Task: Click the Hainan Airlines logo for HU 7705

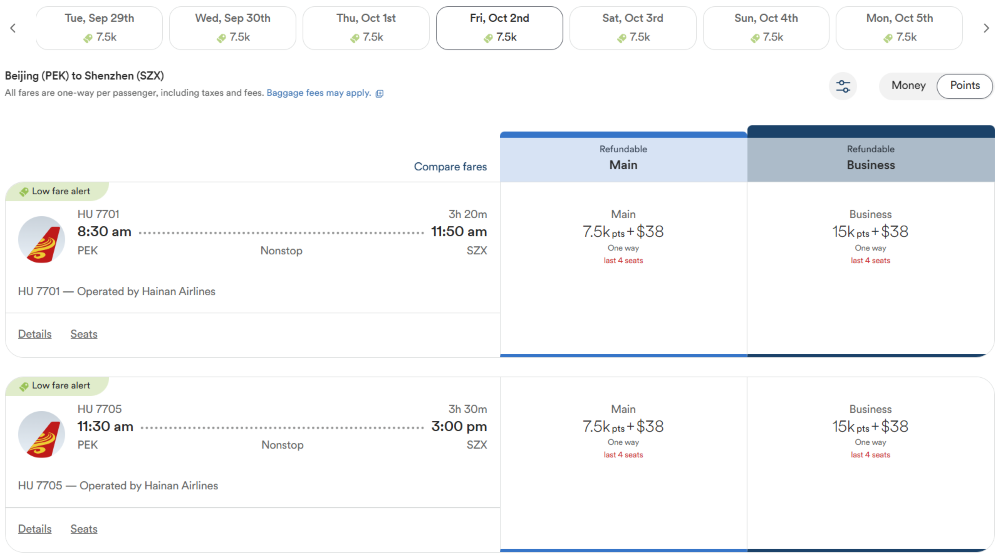Action: coord(41,435)
